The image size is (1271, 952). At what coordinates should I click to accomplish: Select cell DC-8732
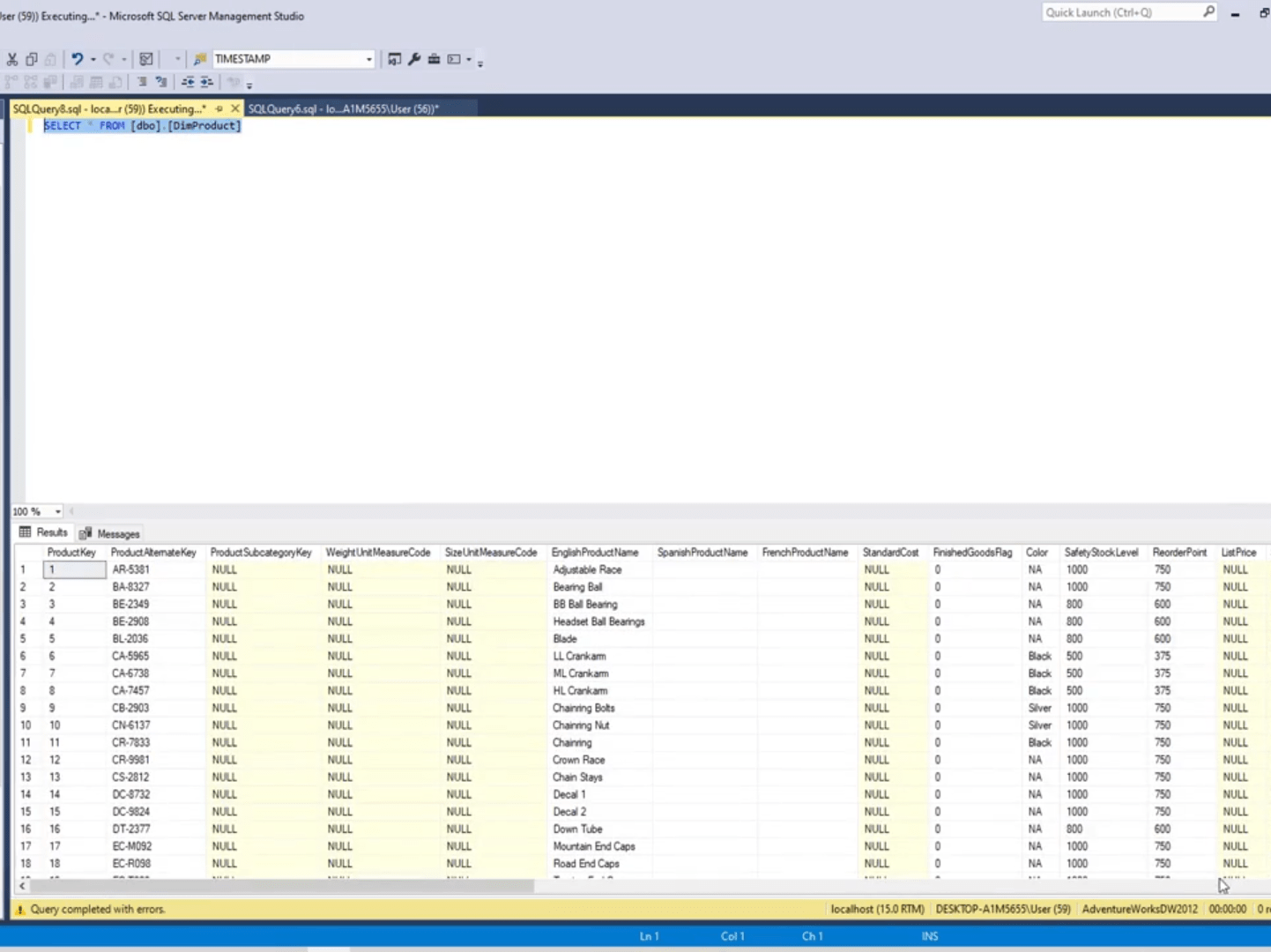pyautogui.click(x=157, y=794)
